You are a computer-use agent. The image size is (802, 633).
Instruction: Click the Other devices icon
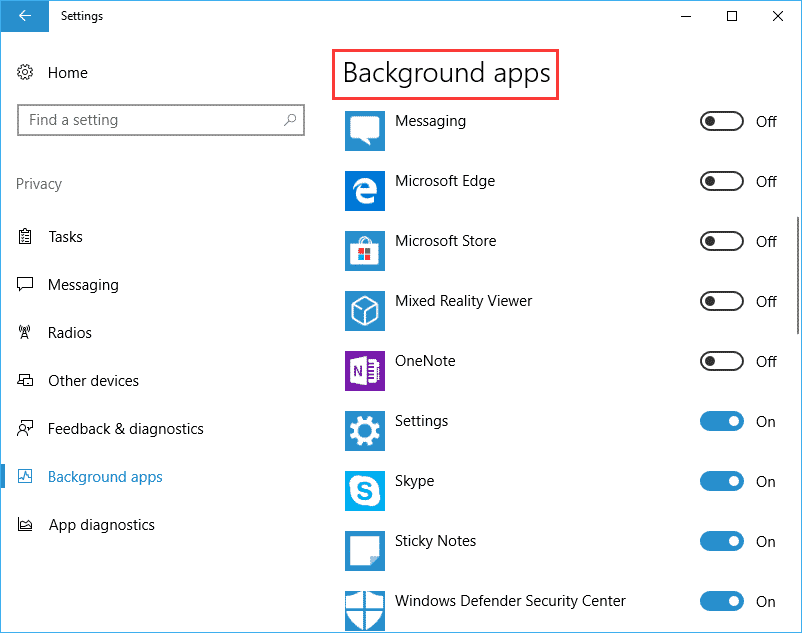(x=25, y=380)
